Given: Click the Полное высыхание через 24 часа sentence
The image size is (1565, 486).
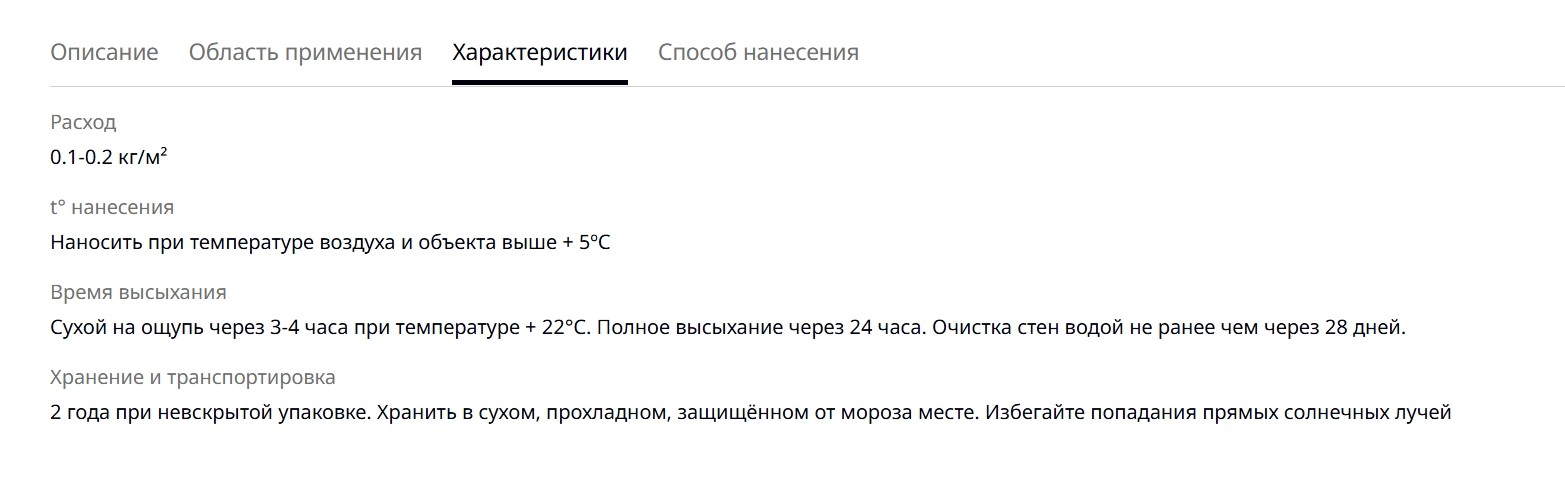Looking at the screenshot, I should click(763, 327).
